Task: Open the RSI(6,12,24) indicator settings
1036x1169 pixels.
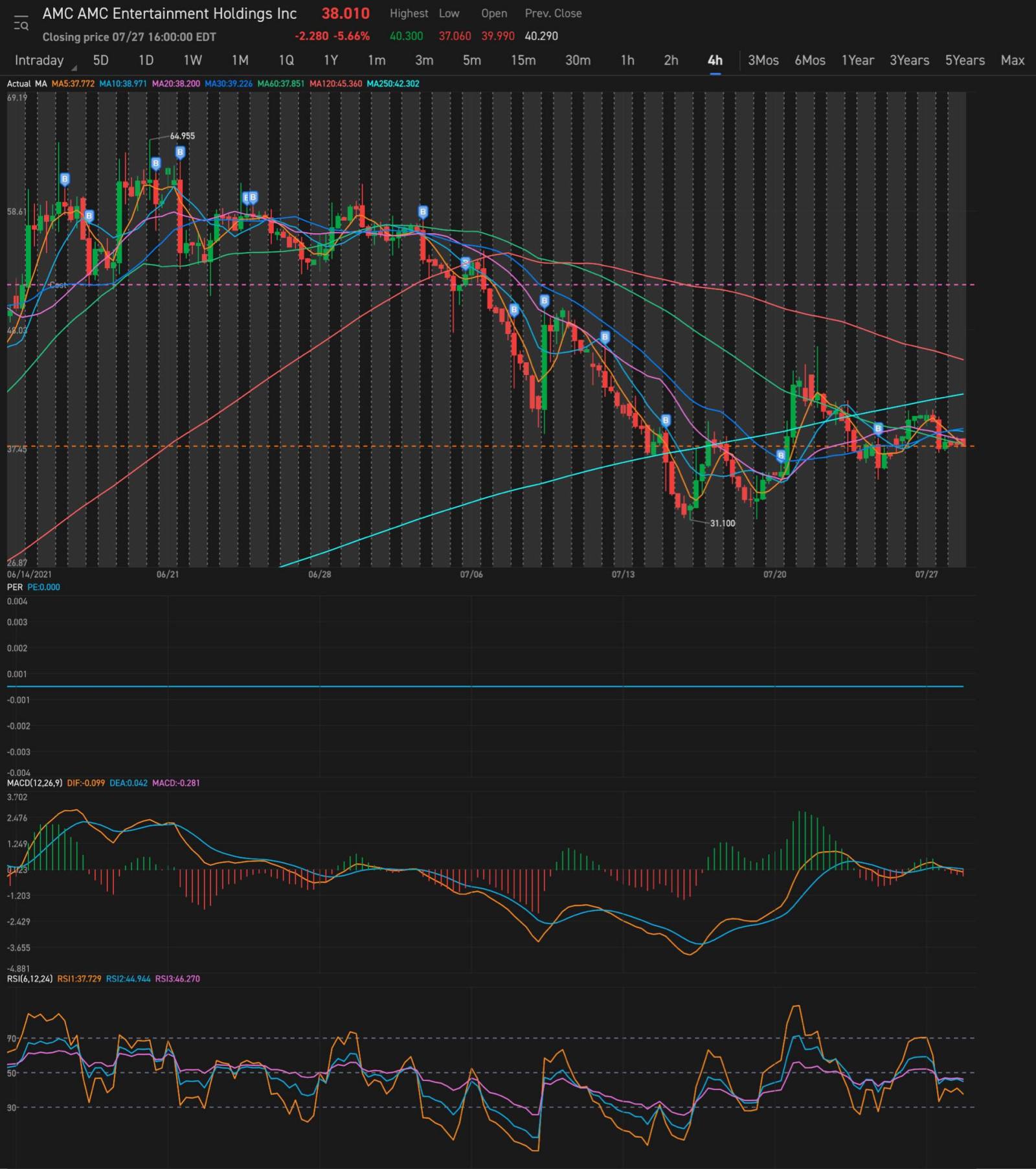Action: 30,979
